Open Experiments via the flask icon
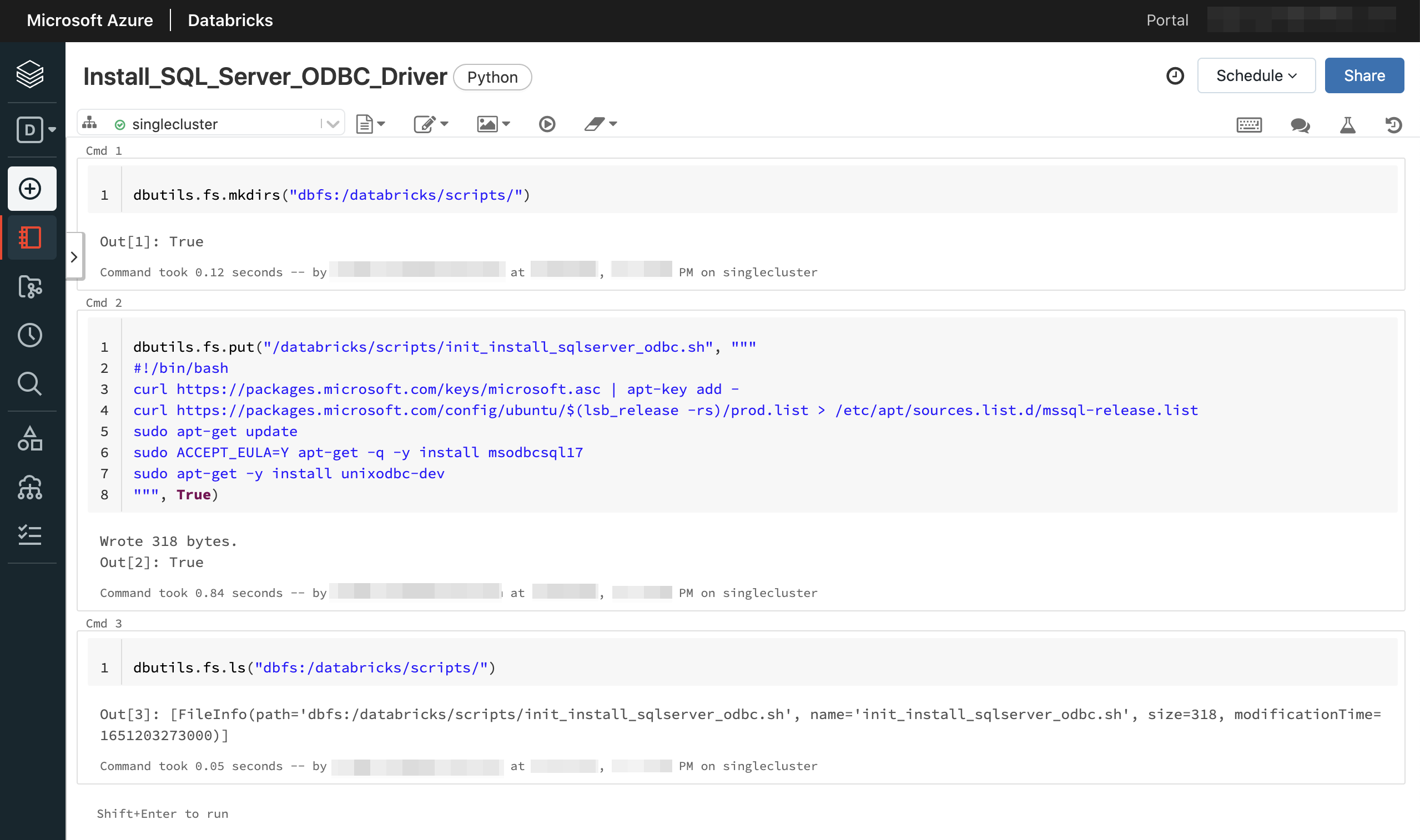The image size is (1420, 840). (1348, 125)
